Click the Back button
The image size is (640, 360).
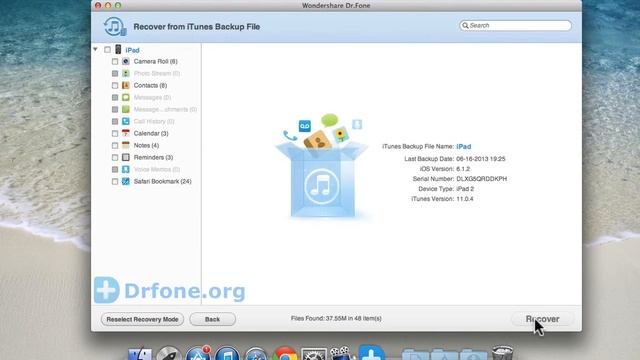212,319
